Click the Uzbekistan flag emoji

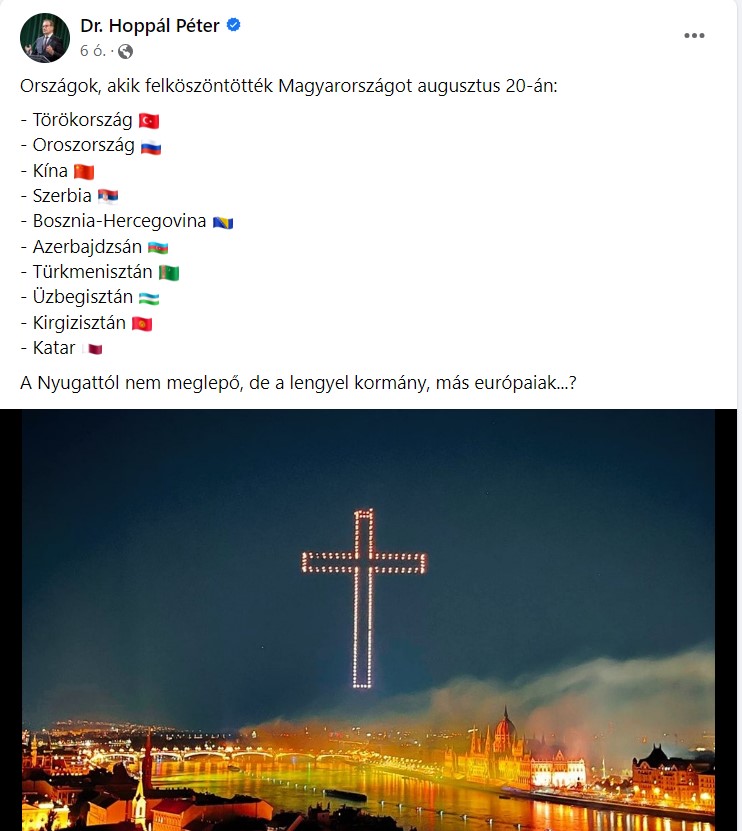coord(149,298)
